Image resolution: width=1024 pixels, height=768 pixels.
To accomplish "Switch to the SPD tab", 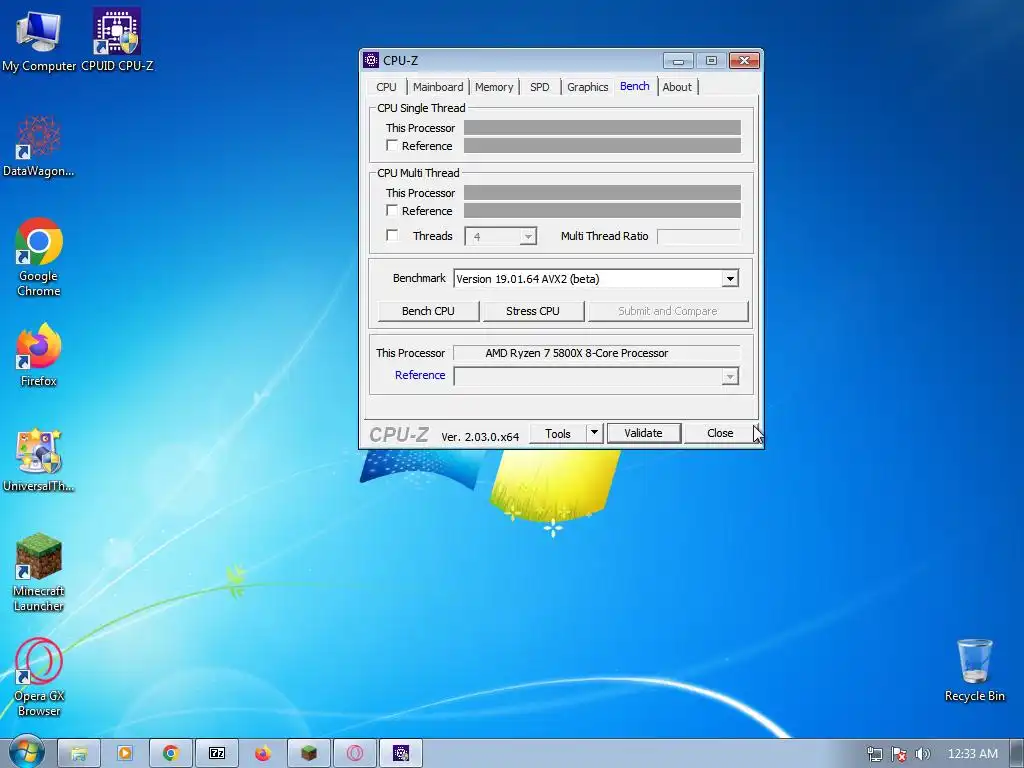I will (539, 87).
